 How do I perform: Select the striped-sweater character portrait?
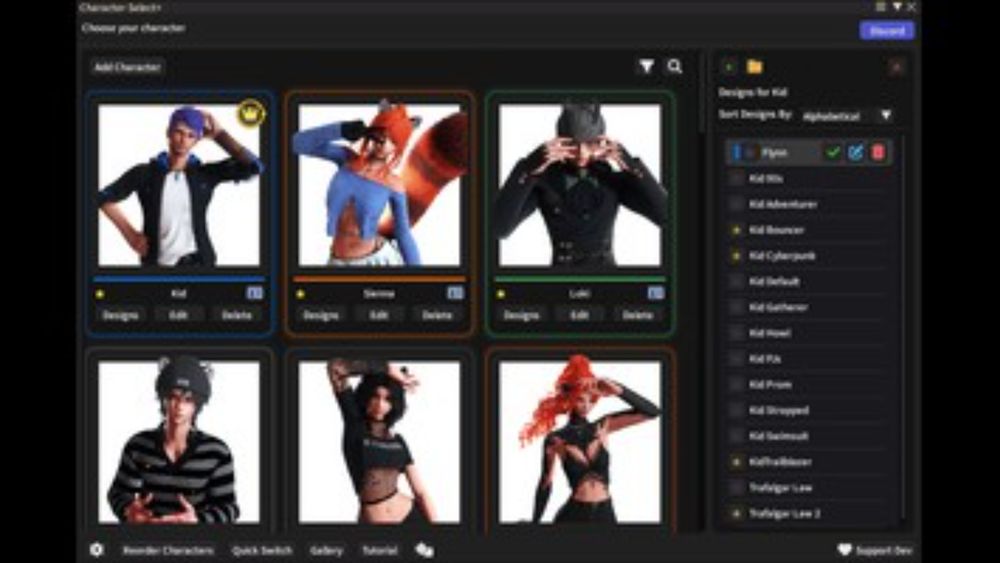179,442
